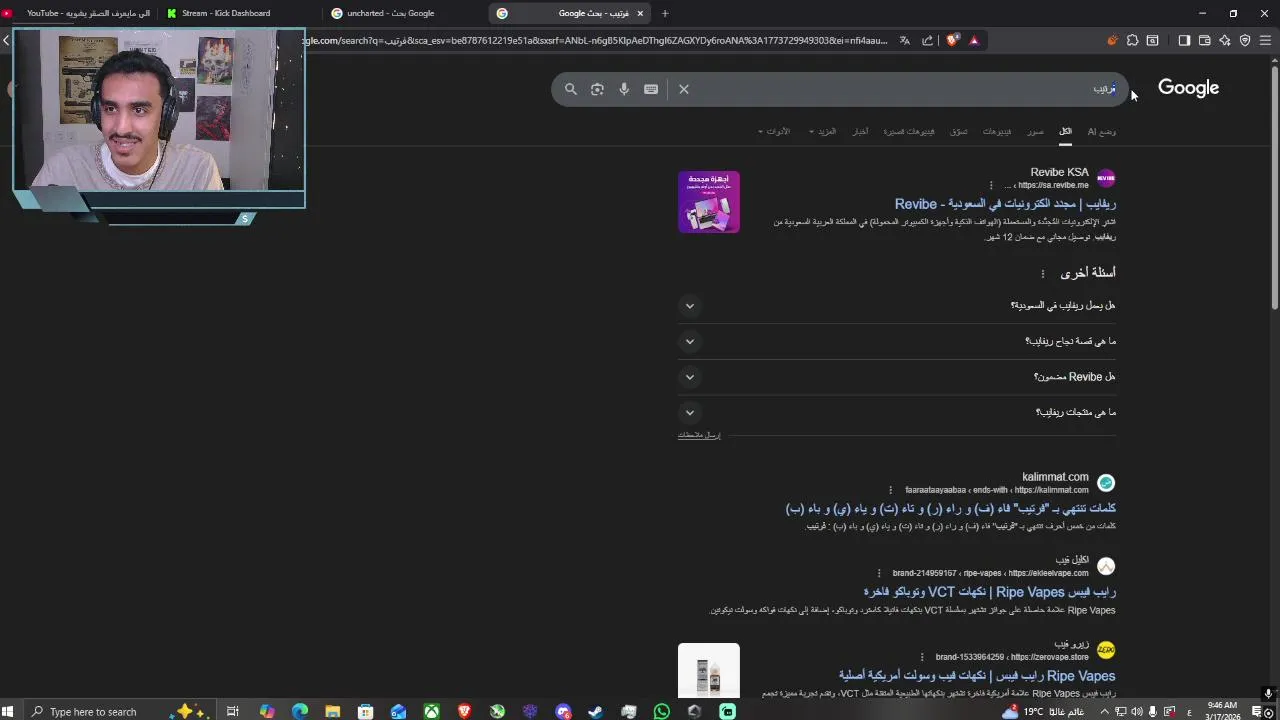Switch to the uncharted Google search tab
This screenshot has width=1280, height=720.
pos(405,13)
